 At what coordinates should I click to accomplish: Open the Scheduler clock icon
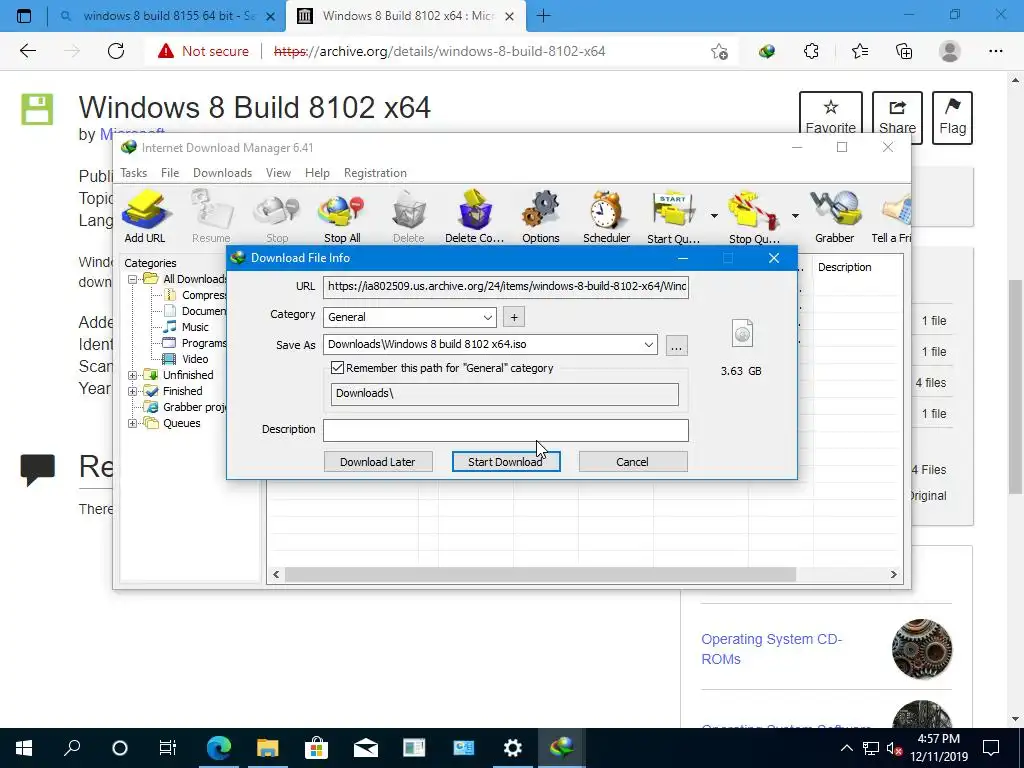[x=607, y=217]
